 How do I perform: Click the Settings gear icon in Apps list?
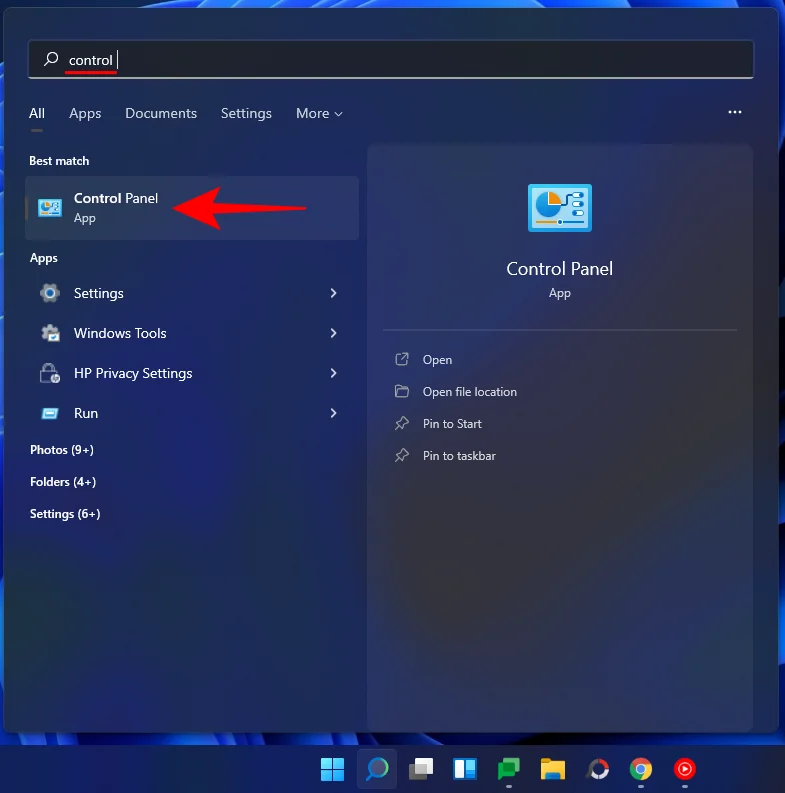(50, 293)
